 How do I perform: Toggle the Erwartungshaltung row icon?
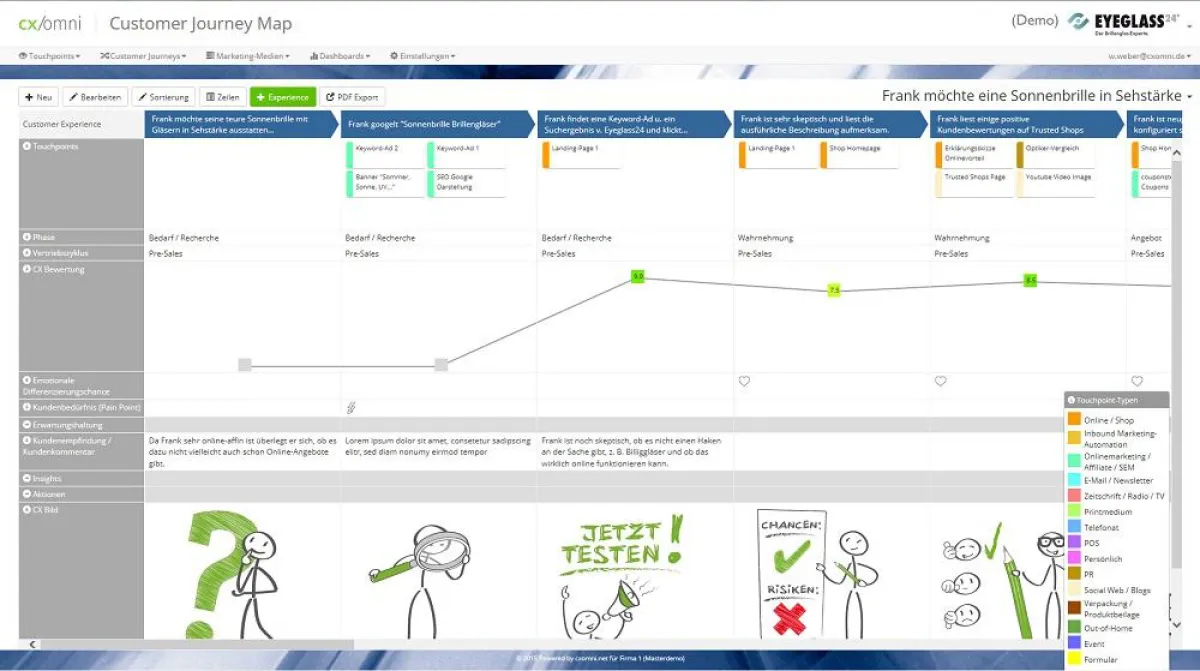(27, 425)
